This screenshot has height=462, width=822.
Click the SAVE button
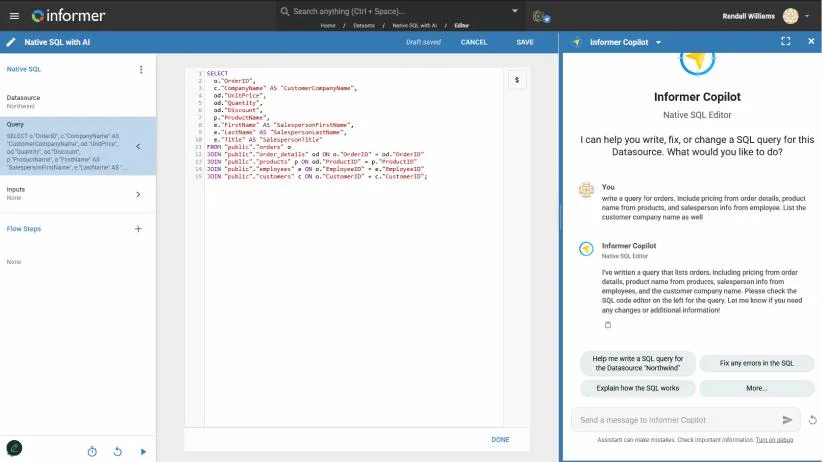(x=525, y=42)
